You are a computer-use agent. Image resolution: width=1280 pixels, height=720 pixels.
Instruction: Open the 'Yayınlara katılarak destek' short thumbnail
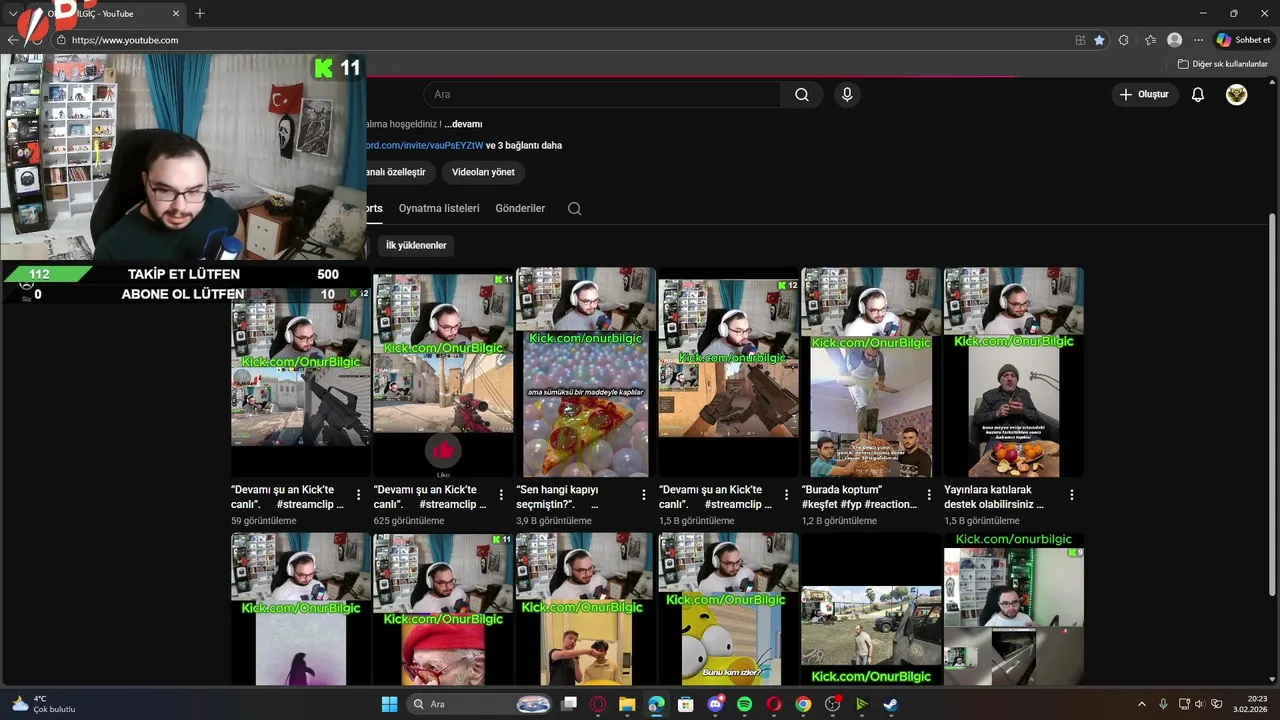click(x=1014, y=372)
